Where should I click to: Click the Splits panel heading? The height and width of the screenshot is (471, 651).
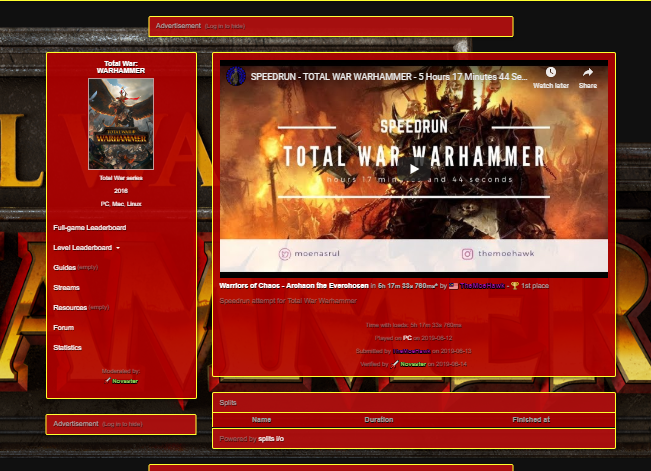click(228, 403)
